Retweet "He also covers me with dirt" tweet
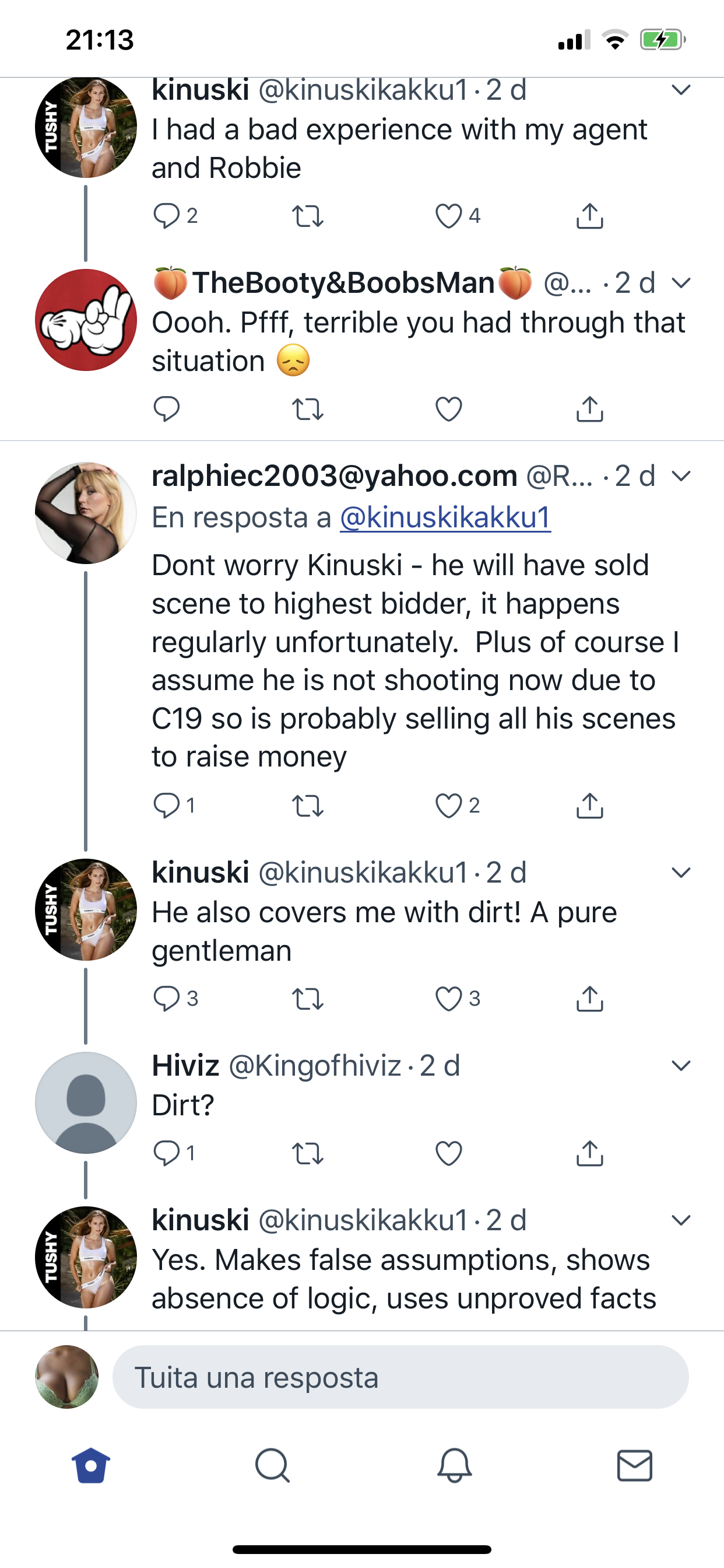This screenshot has width=724, height=1568. tap(307, 999)
